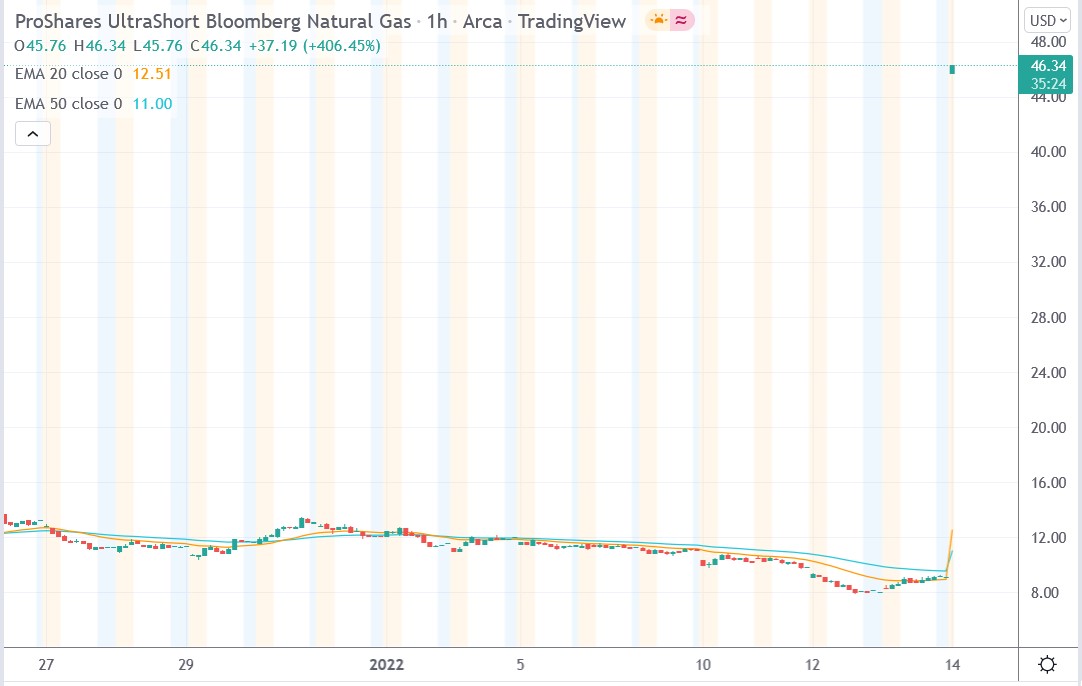Open chart settings via the gear icon

click(1047, 665)
